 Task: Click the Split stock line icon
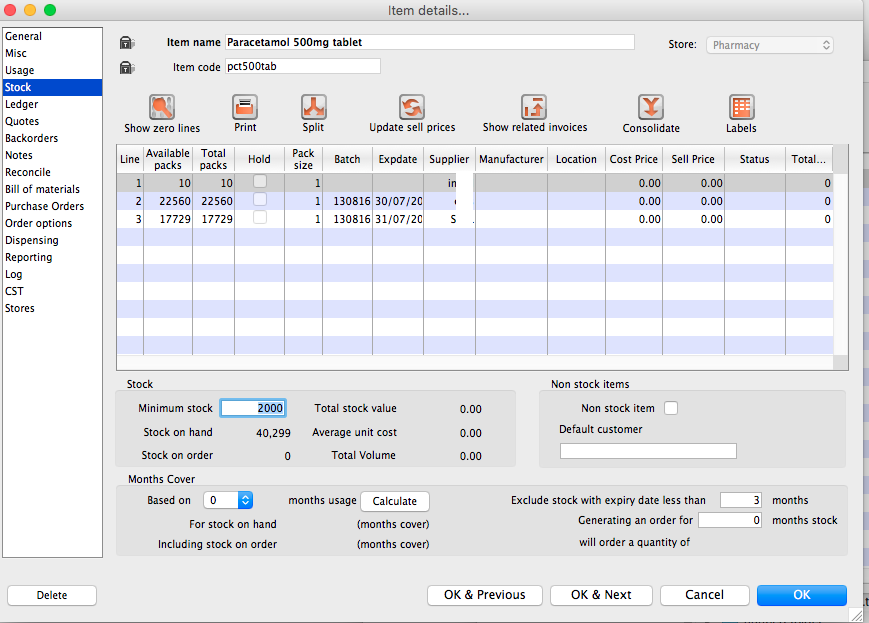tap(313, 108)
